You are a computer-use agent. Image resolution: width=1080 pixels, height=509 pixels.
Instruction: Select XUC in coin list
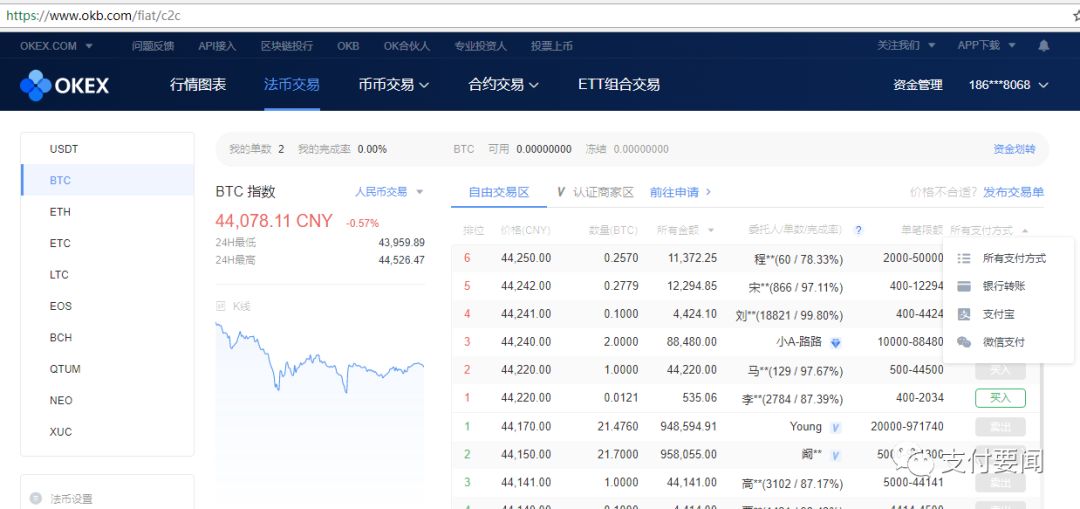click(x=107, y=432)
